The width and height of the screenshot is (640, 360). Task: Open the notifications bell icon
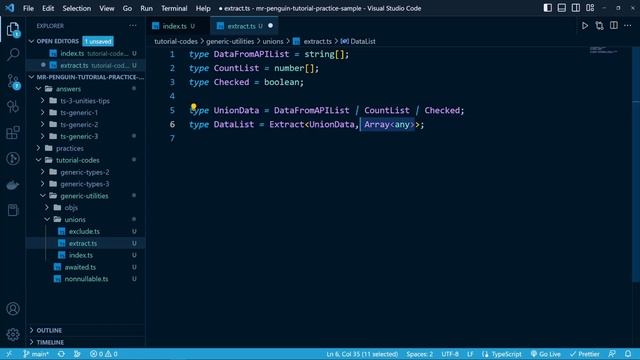click(x=628, y=354)
